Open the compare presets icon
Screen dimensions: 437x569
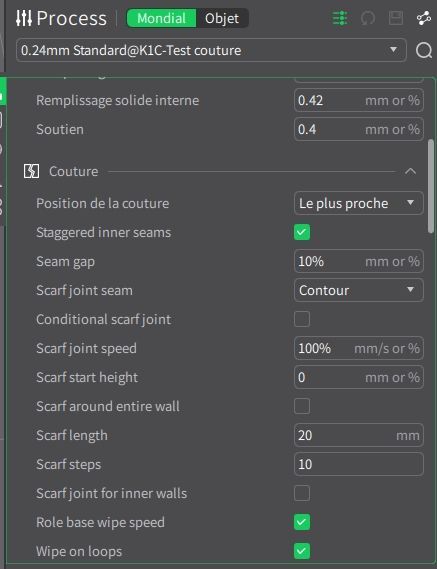(x=424, y=18)
